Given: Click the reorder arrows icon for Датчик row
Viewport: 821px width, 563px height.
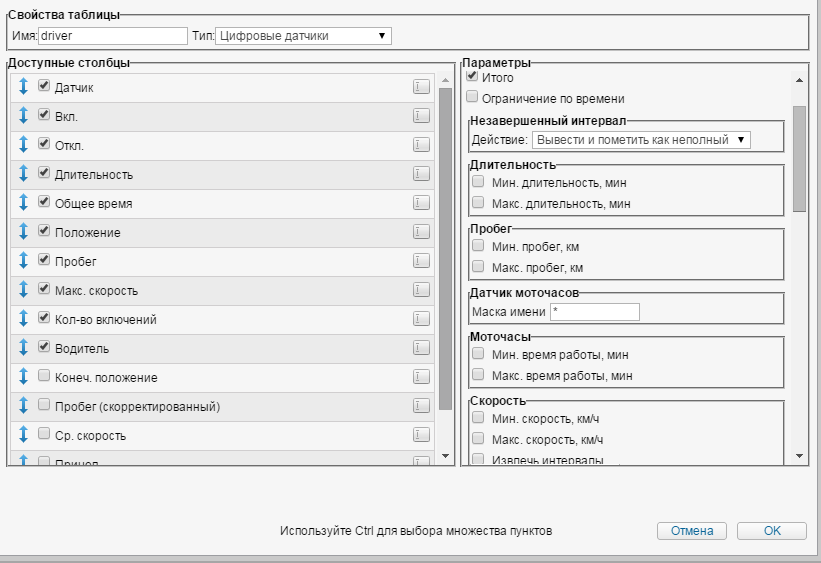Looking at the screenshot, I should click(23, 88).
